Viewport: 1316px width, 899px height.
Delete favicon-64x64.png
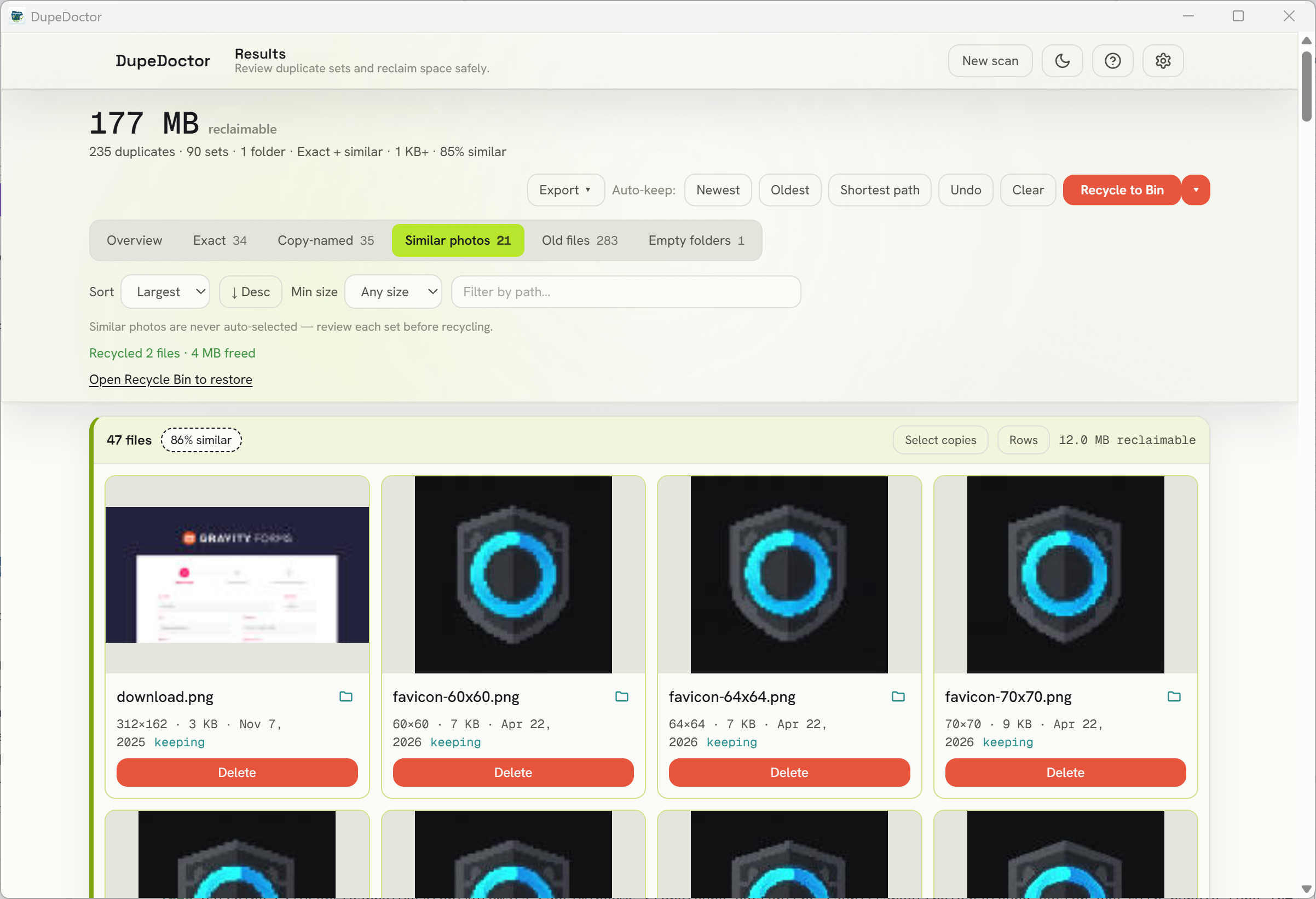click(789, 772)
